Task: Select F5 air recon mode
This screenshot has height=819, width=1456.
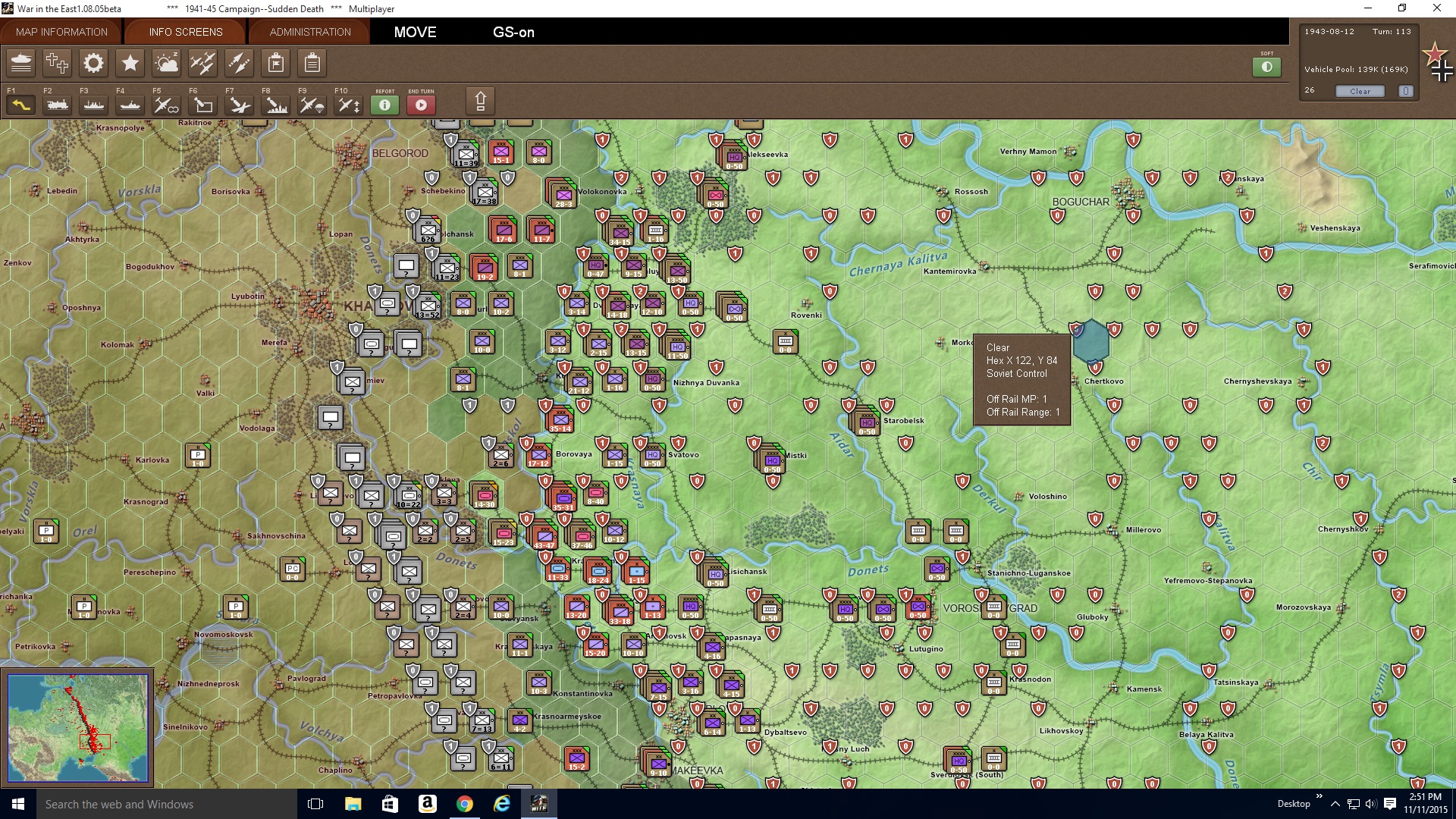Action: click(167, 105)
